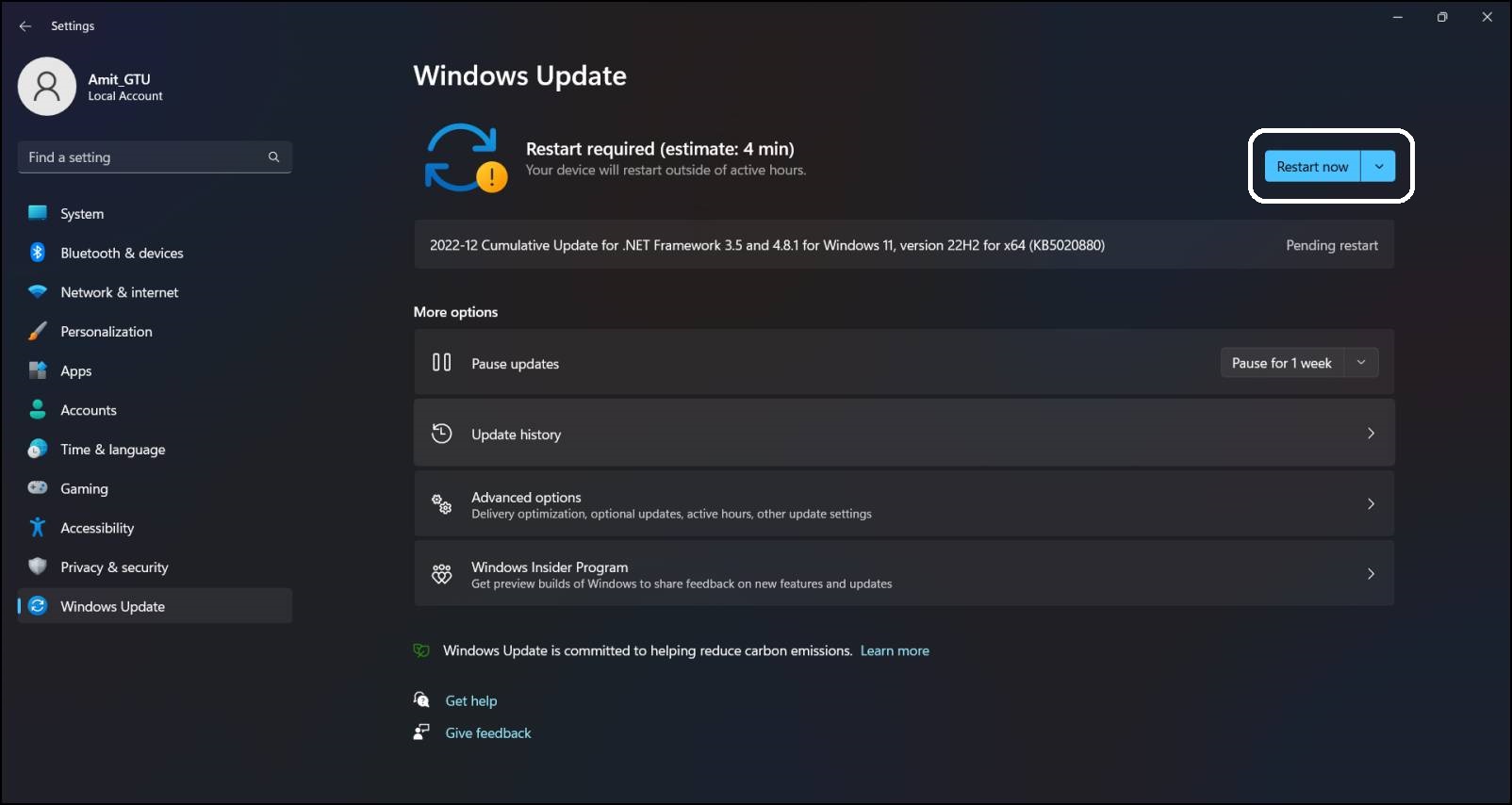The height and width of the screenshot is (805, 1512).
Task: Click the KB5020880 cumulative update row
Action: pyautogui.click(x=904, y=245)
